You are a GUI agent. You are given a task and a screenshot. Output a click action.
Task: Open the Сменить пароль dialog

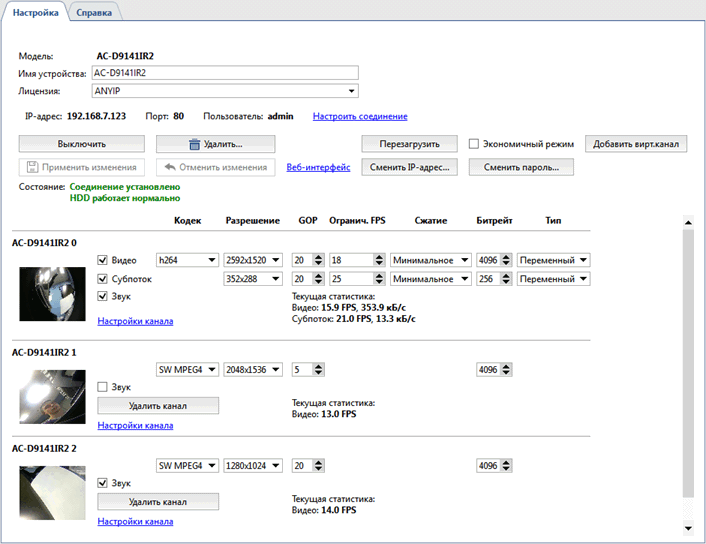click(521, 167)
